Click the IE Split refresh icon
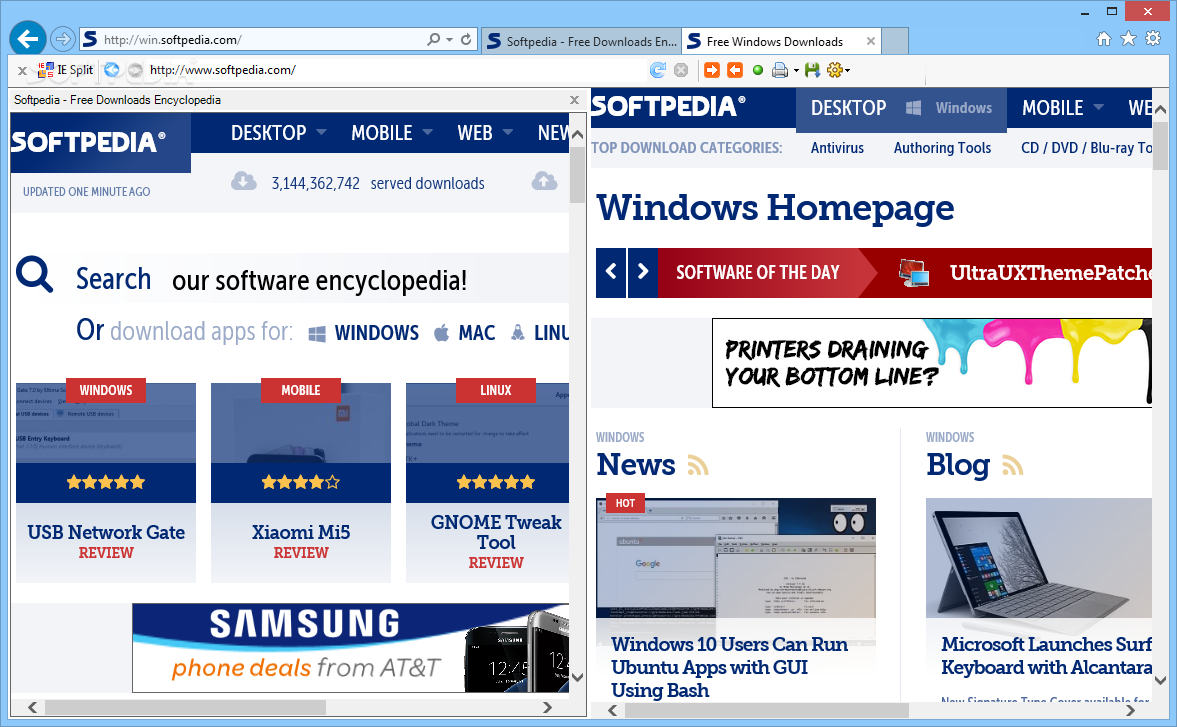This screenshot has height=727, width=1177. (x=658, y=70)
